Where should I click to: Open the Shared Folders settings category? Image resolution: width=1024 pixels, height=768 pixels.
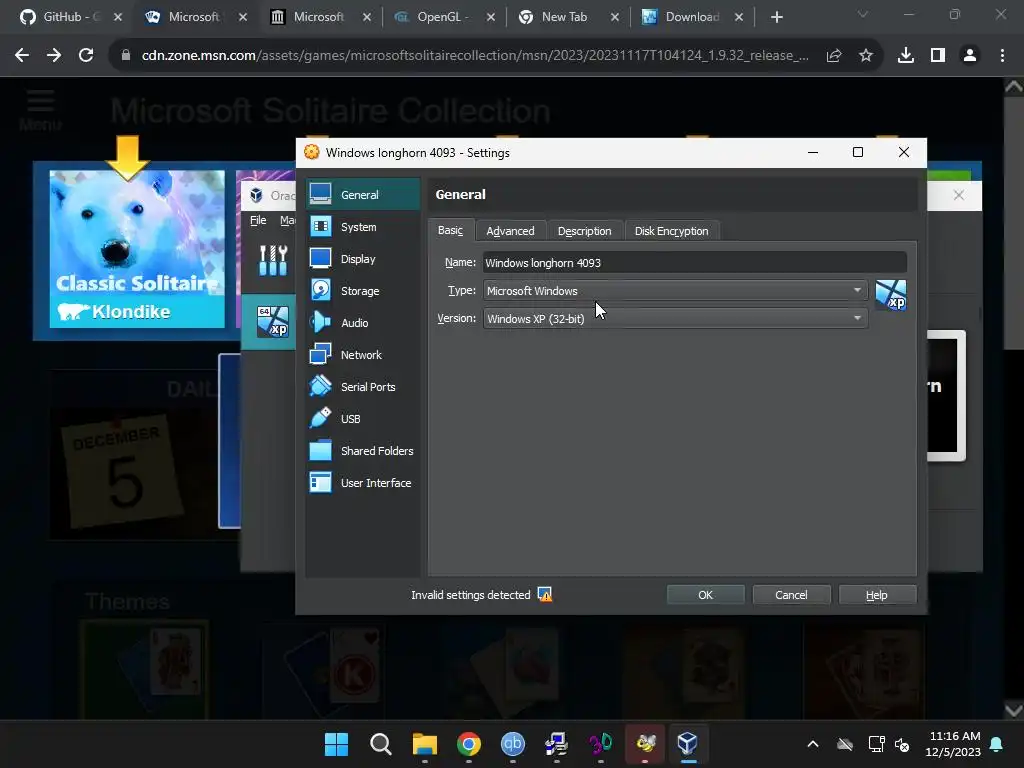point(362,451)
